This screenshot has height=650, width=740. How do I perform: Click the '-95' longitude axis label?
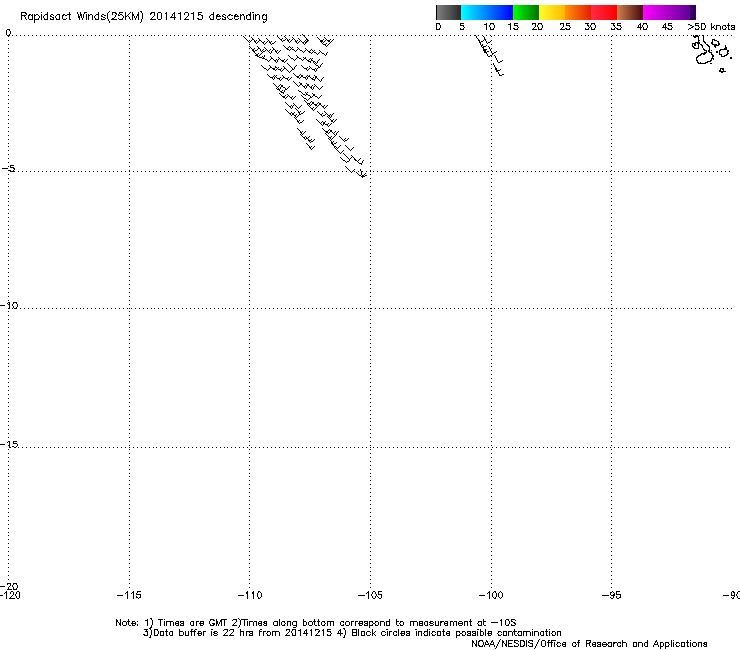tap(612, 595)
